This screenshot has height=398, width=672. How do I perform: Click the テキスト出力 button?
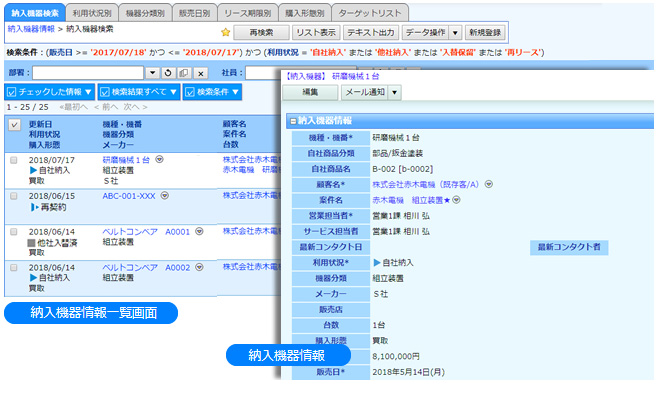pos(371,33)
